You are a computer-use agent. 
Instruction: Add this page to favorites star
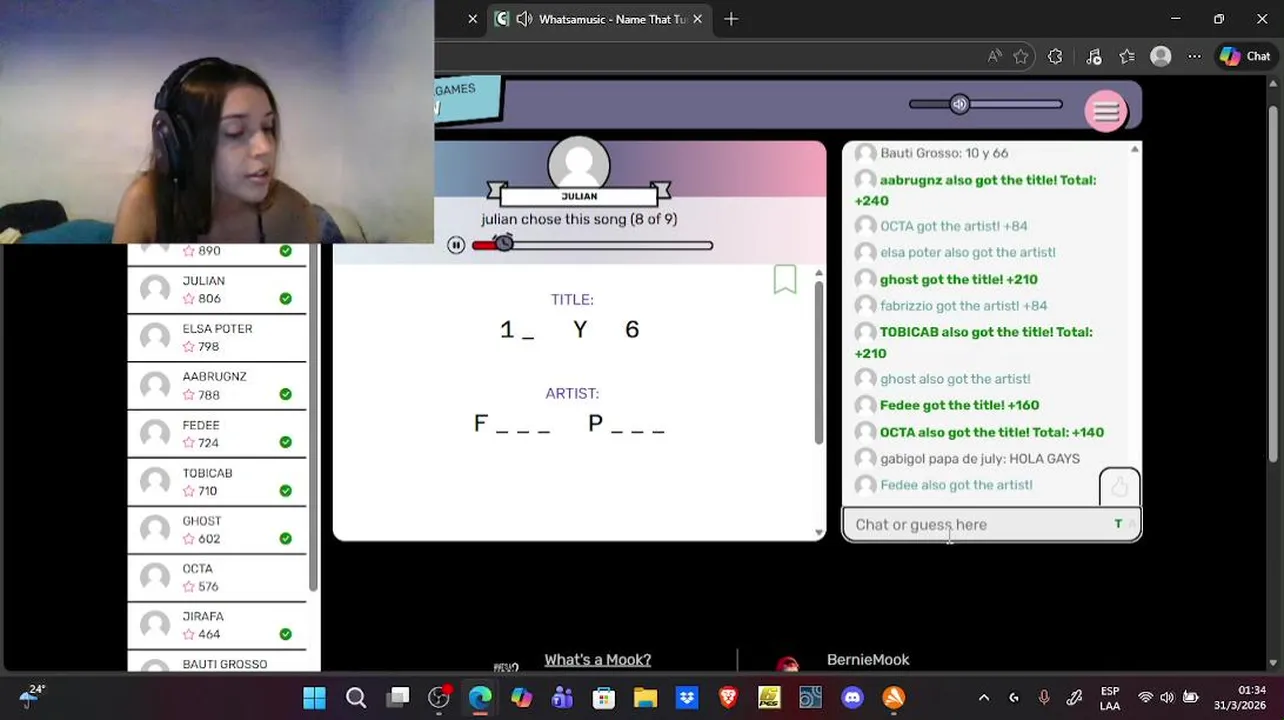1021,57
